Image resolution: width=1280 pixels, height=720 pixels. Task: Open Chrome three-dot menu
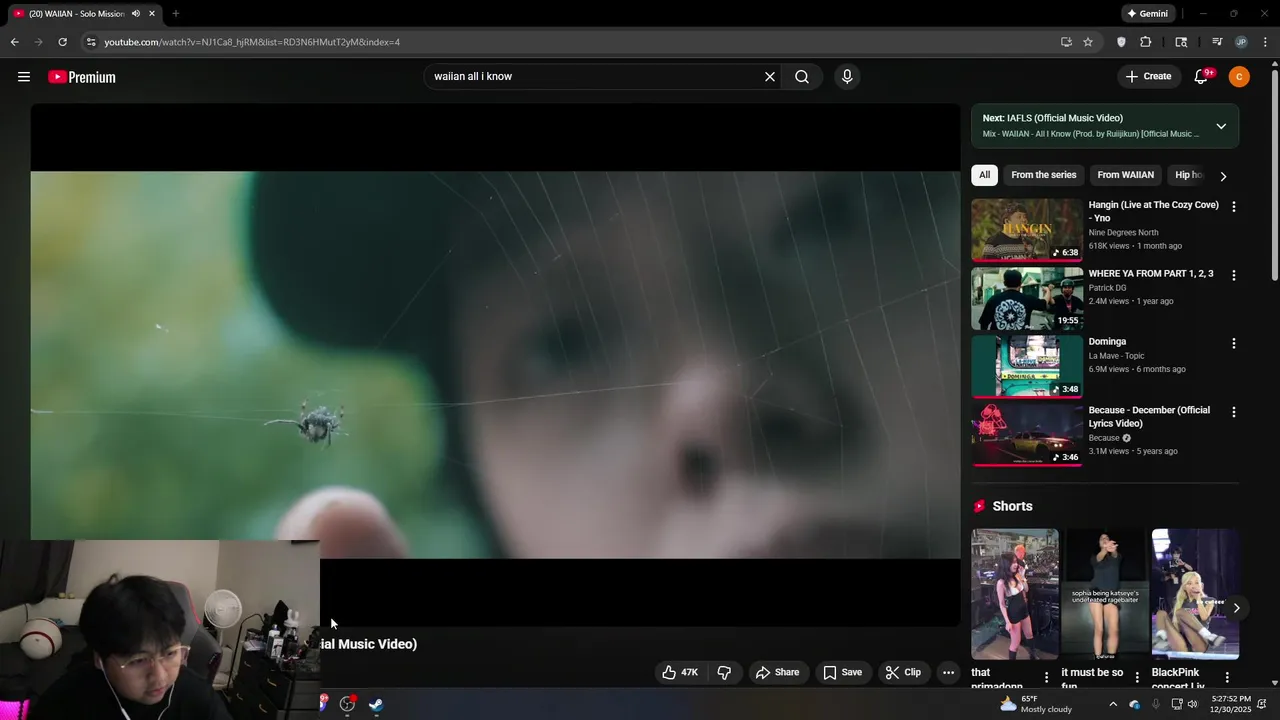coord(1266,42)
